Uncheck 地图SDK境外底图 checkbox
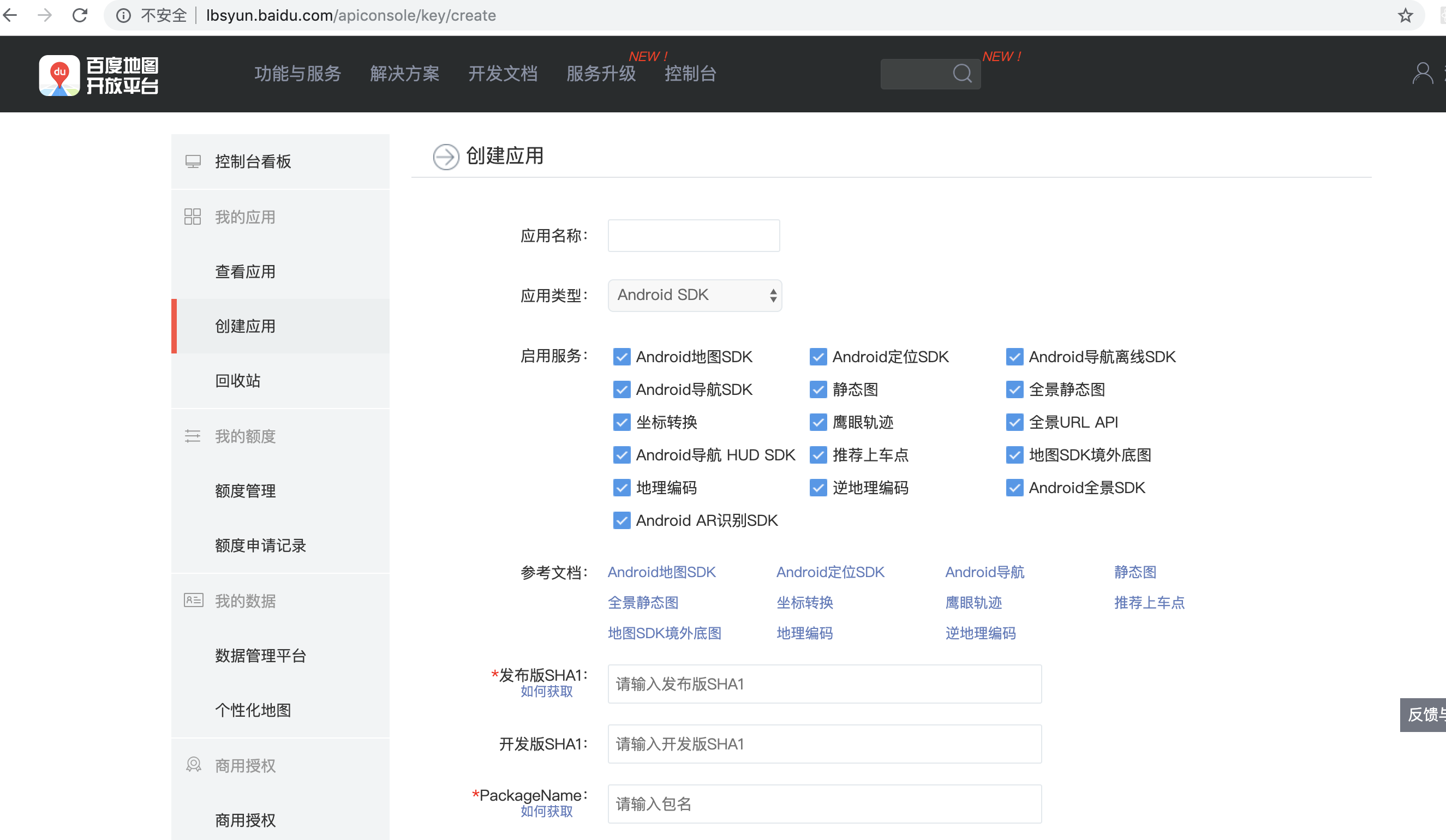 [1014, 454]
